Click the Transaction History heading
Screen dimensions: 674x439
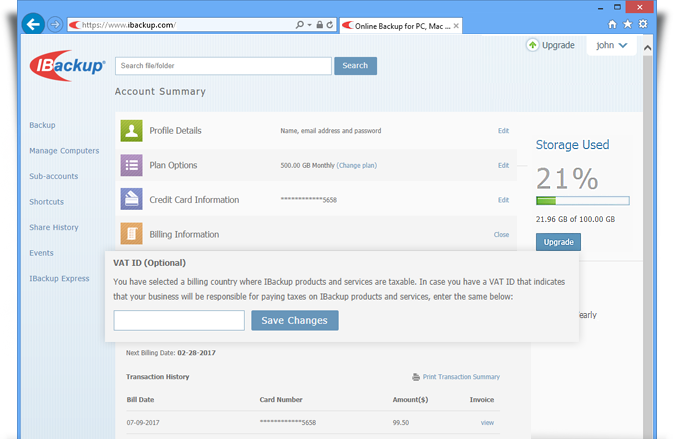(x=158, y=377)
